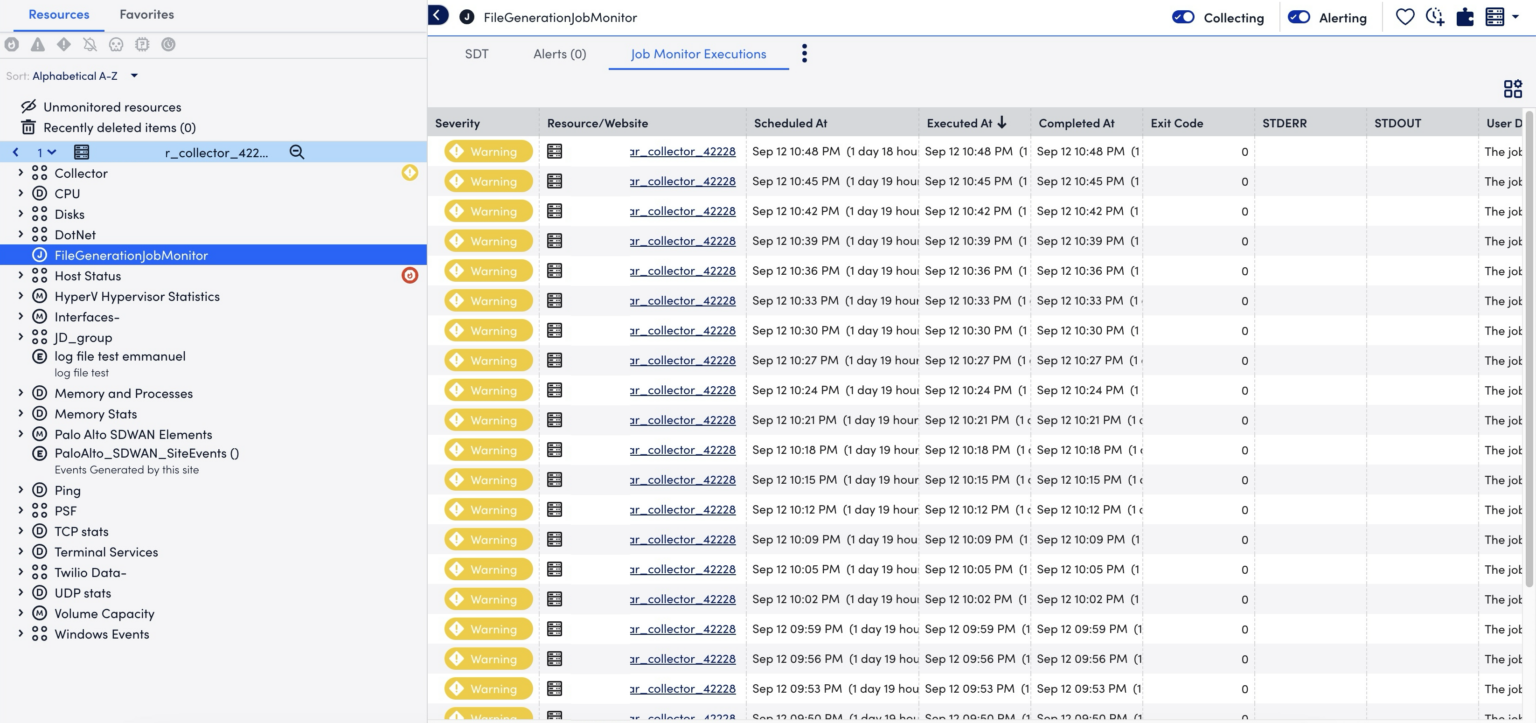Switch to the SDT tab
The width and height of the screenshot is (1536, 723).
click(x=477, y=54)
